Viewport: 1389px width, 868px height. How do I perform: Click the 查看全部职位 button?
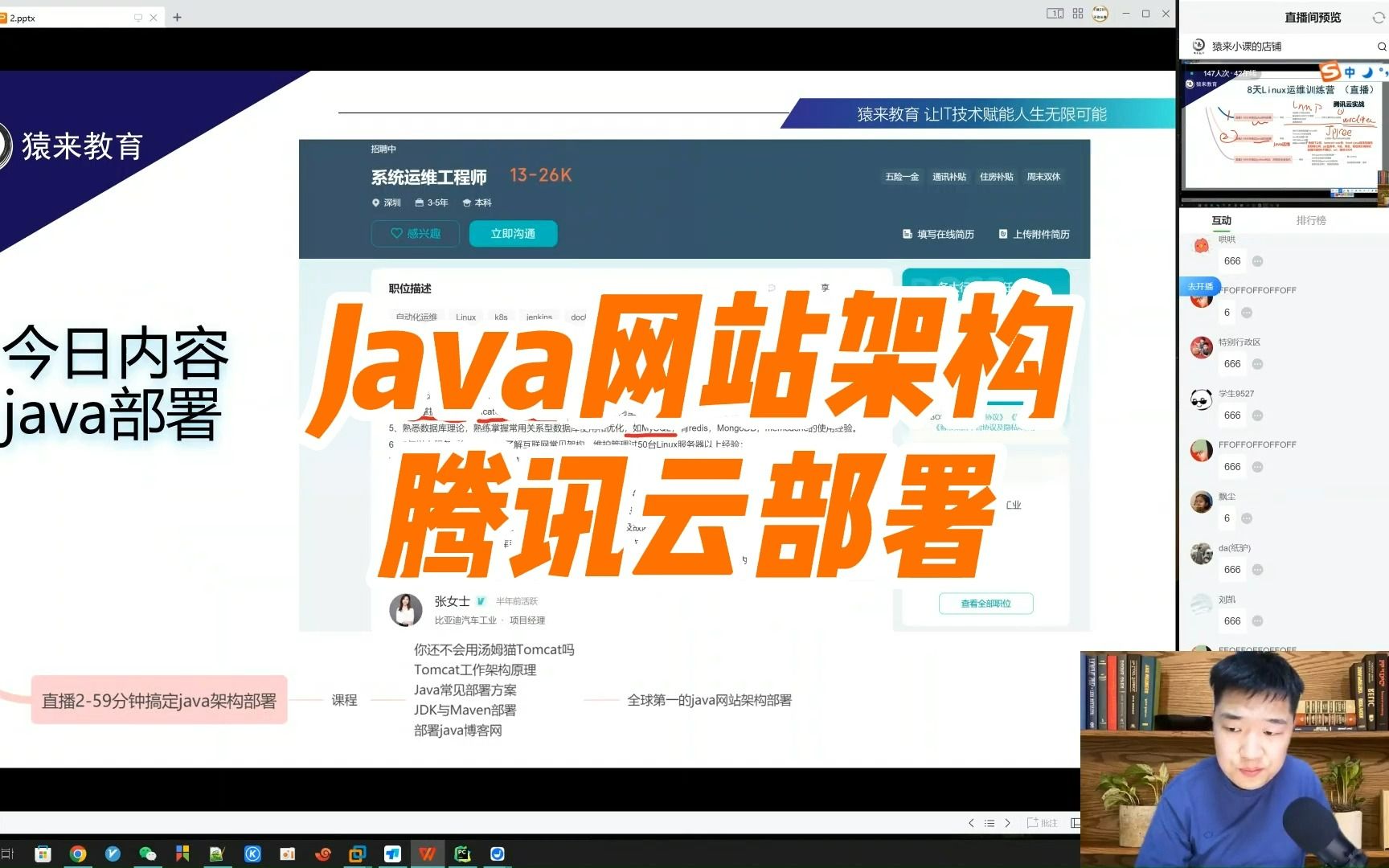[x=985, y=604]
